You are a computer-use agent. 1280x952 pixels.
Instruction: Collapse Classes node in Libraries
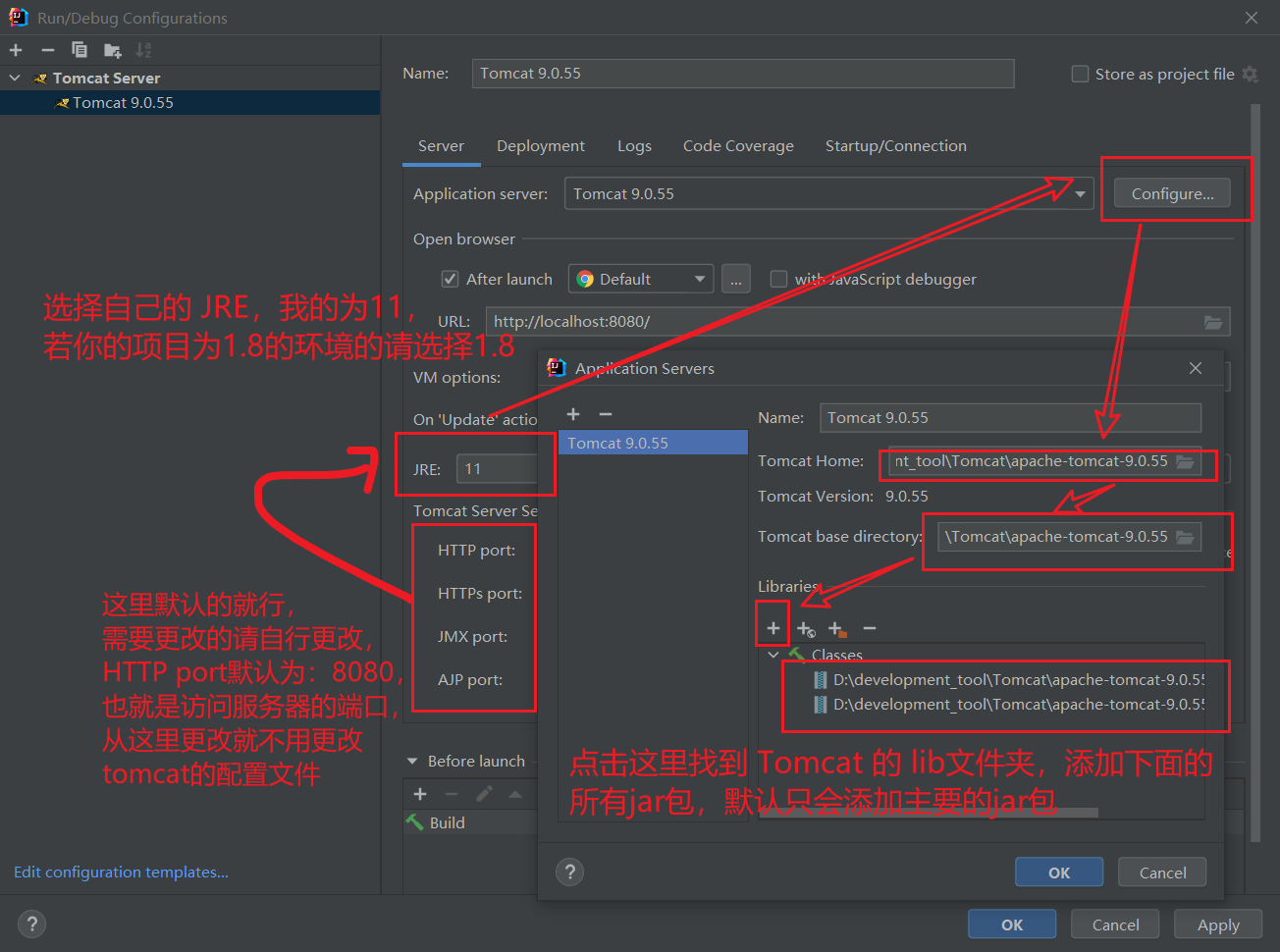[x=773, y=655]
